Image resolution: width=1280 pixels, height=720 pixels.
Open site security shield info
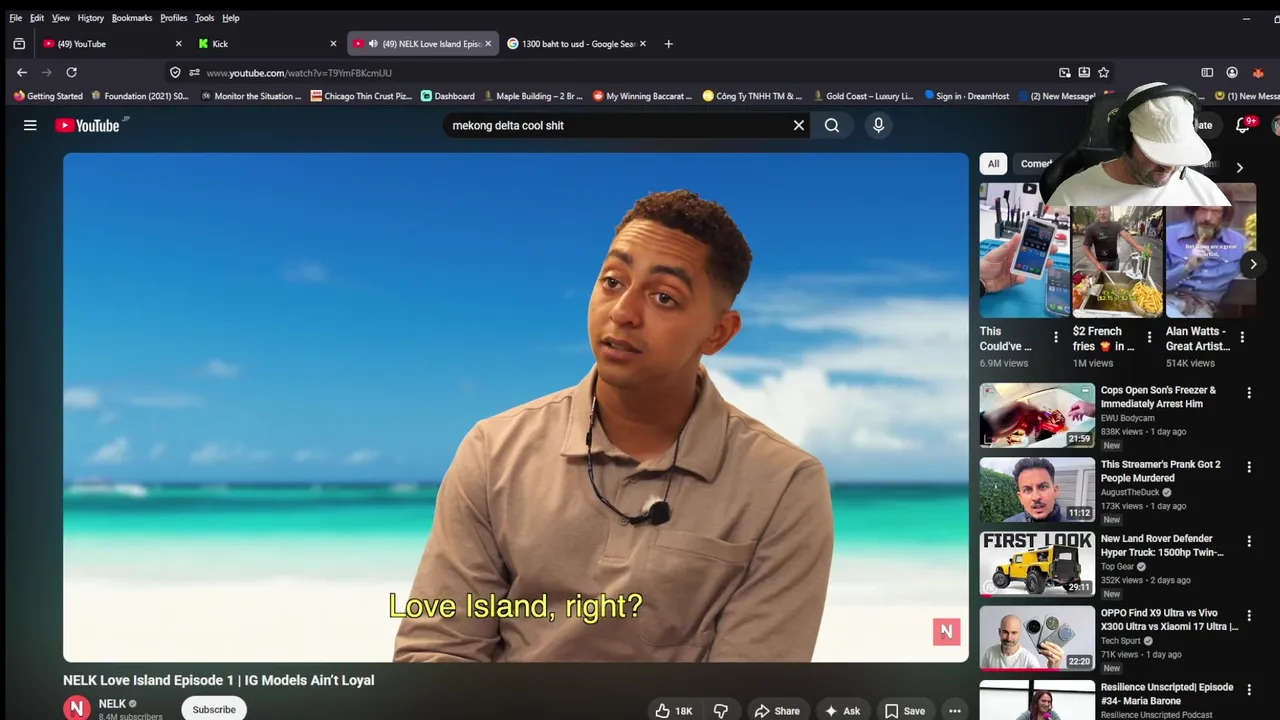tap(175, 72)
